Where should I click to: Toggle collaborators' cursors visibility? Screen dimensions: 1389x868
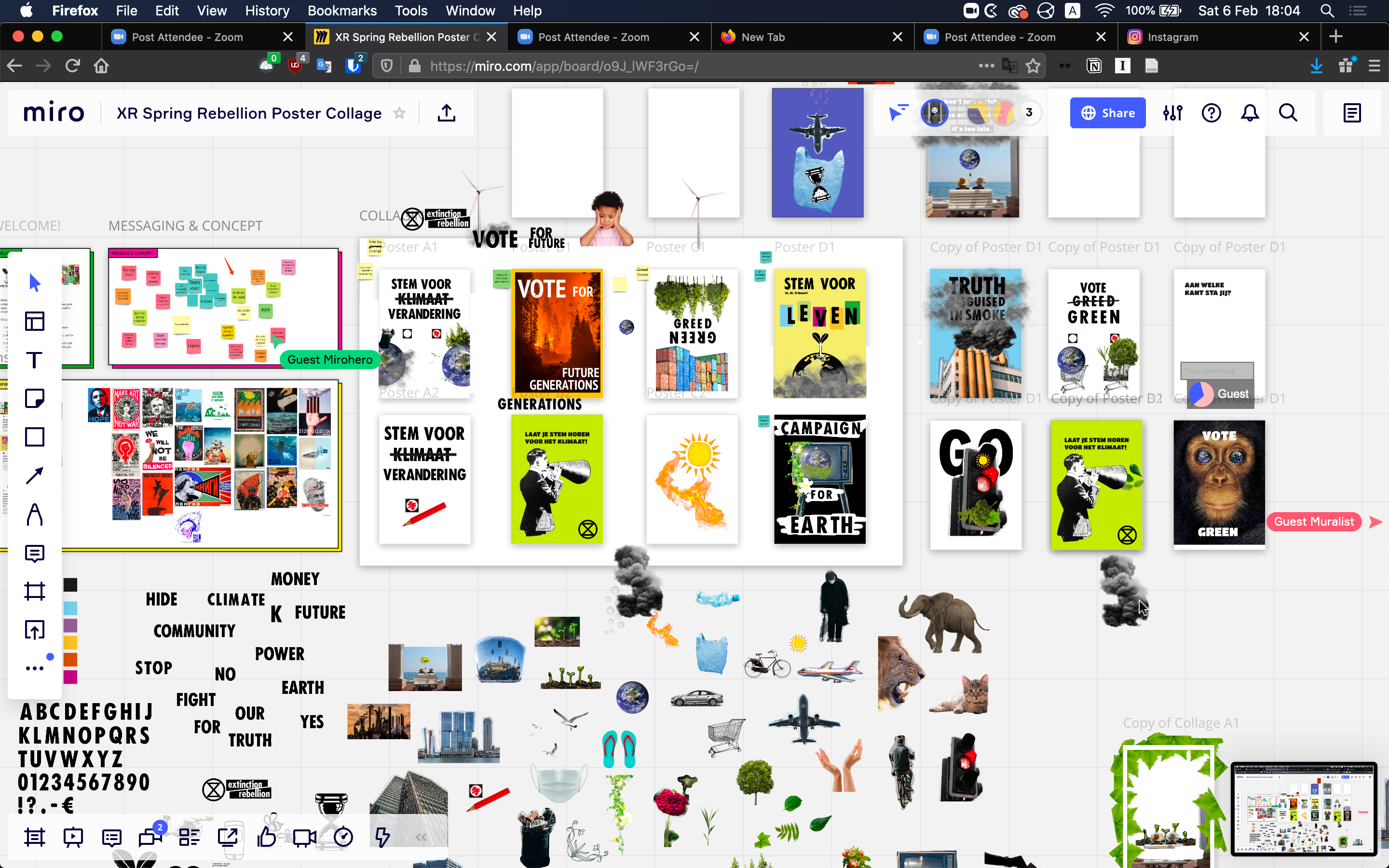pyautogui.click(x=898, y=112)
